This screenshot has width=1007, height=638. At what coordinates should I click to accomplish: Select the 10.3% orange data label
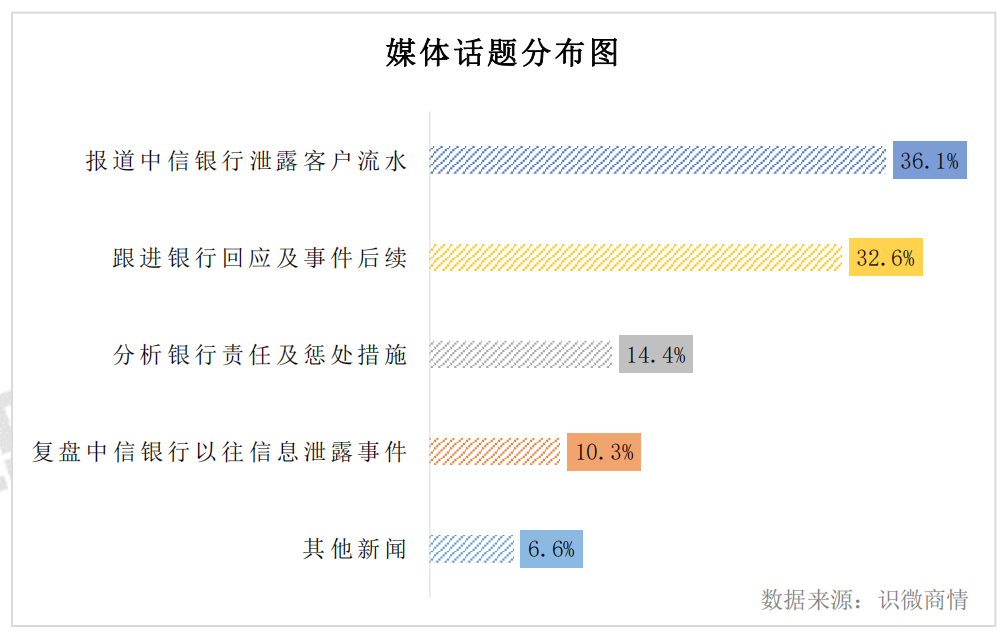tap(604, 452)
